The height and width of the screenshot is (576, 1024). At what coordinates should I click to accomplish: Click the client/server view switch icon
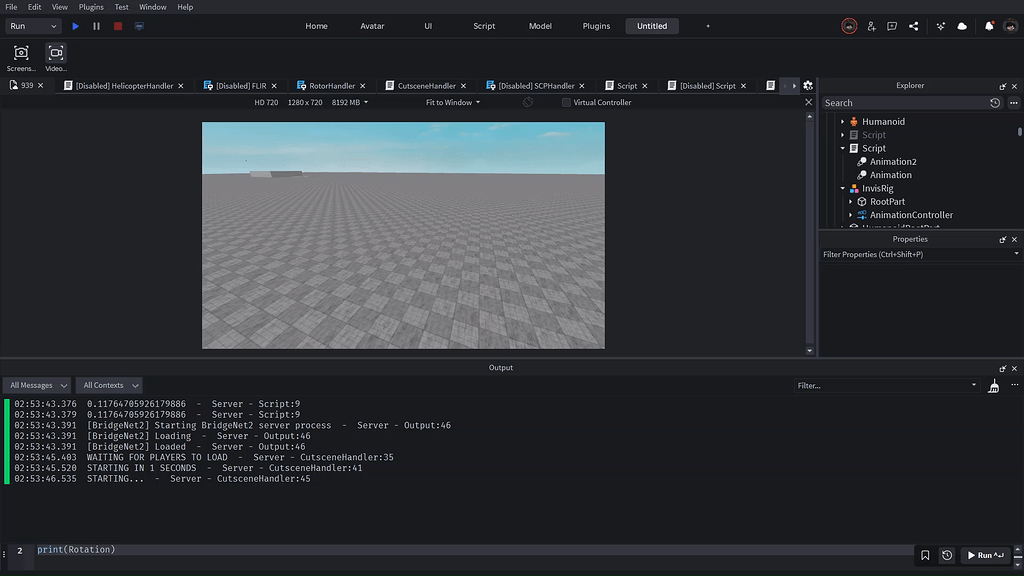139,26
